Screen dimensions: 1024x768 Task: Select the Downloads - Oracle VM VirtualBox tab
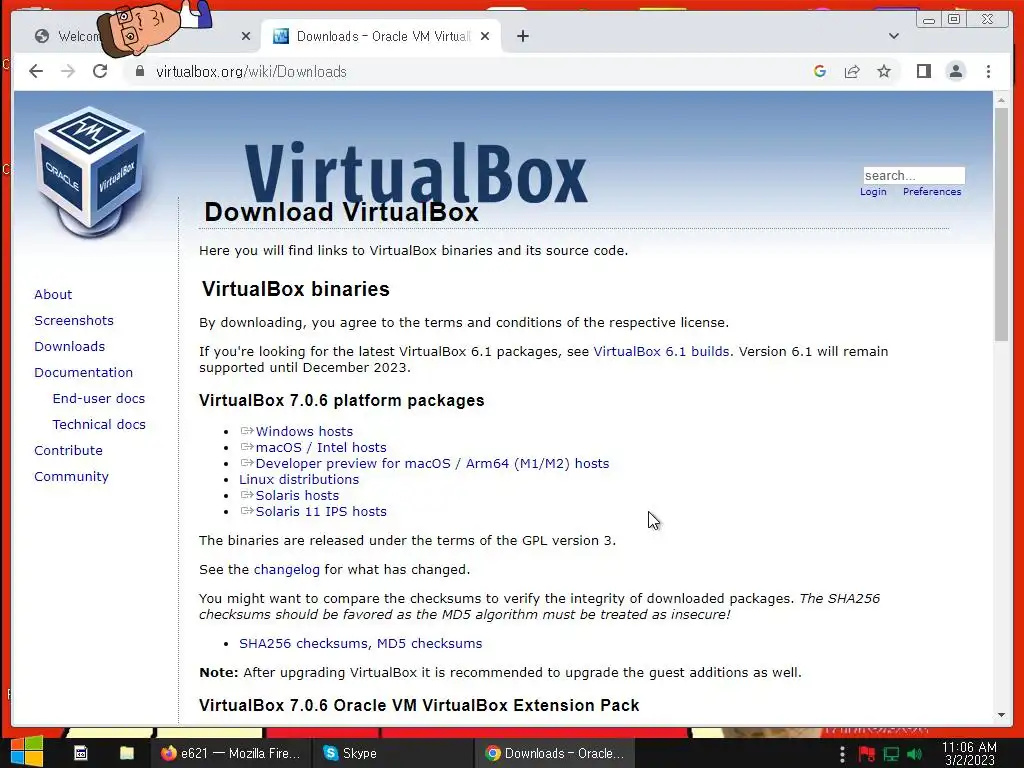(381, 37)
